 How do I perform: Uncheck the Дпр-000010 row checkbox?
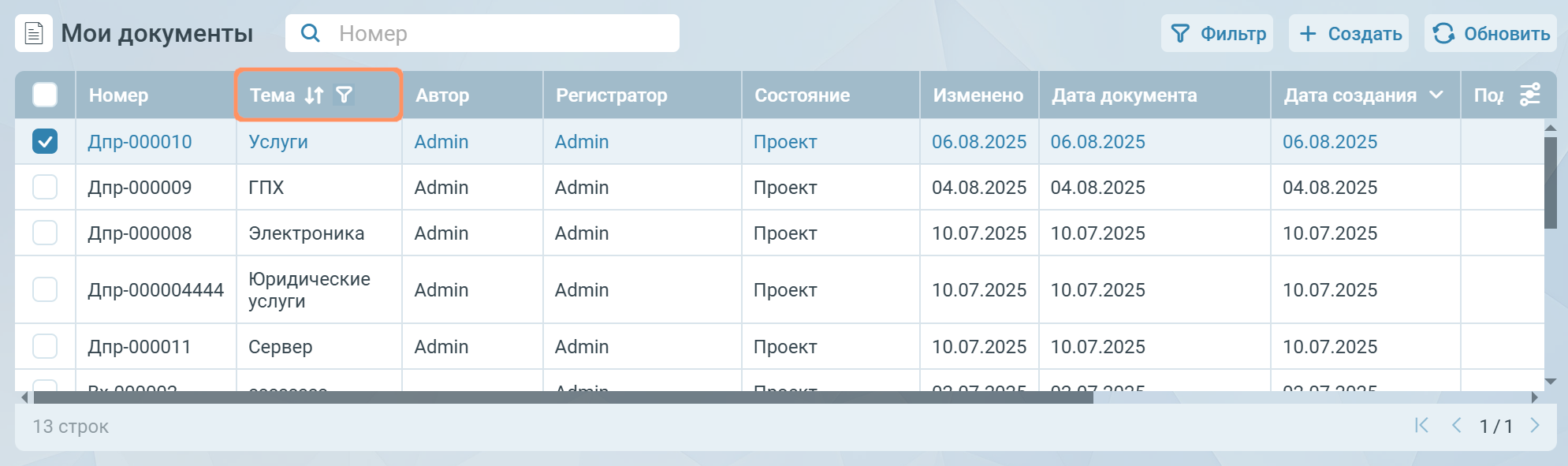pos(45,142)
